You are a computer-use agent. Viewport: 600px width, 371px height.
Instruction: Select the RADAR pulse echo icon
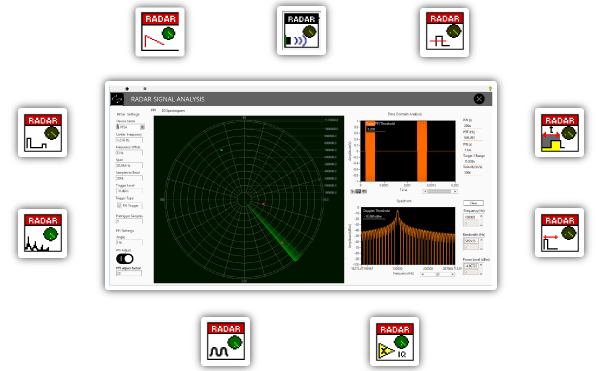[x=42, y=132]
